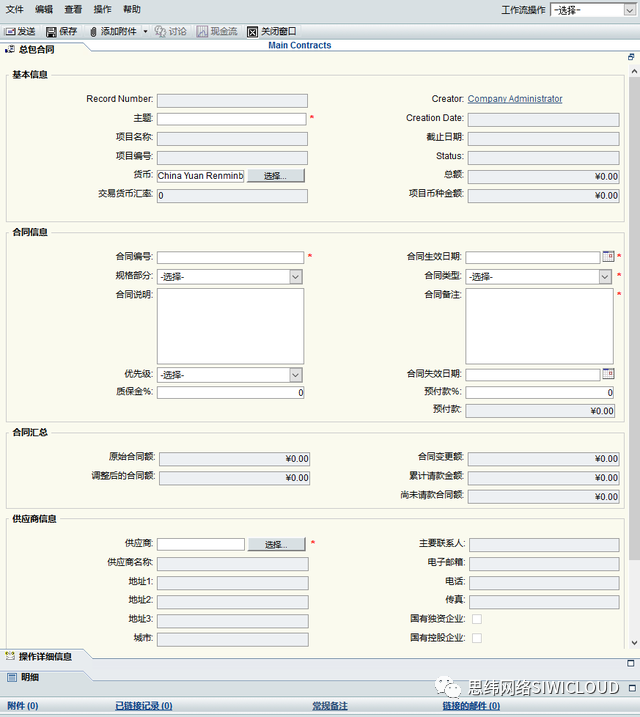This screenshot has width=640, height=717.
Task: Click the 关闭窗口 toolbar label
Action: (x=278, y=32)
